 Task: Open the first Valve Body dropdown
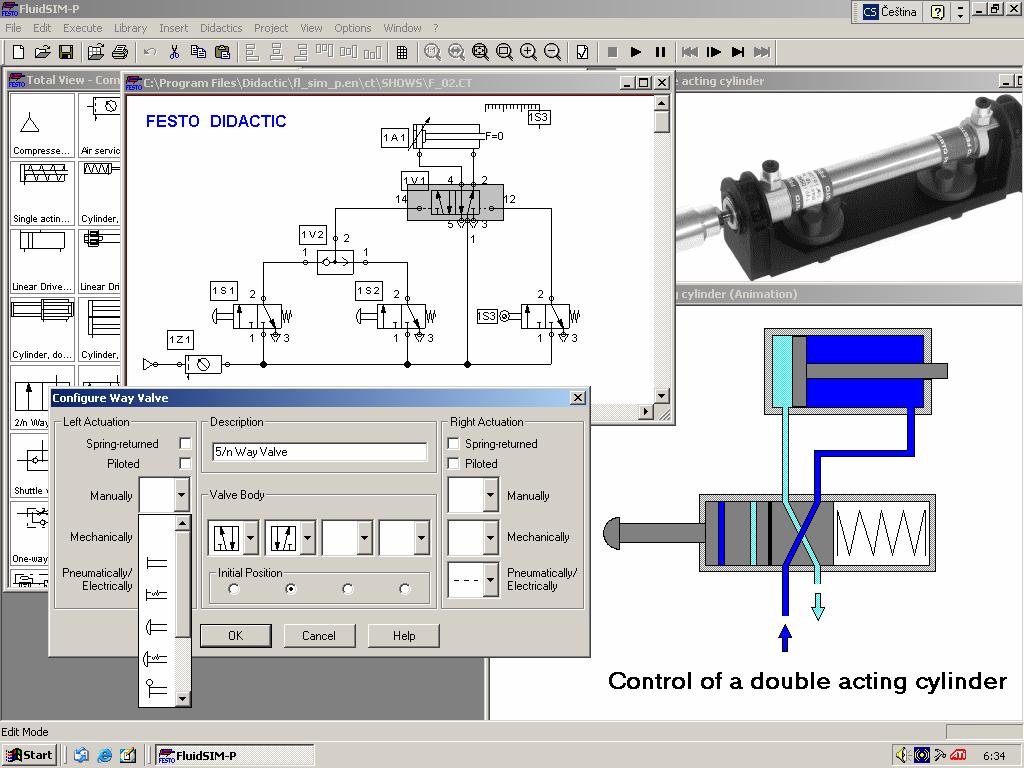coord(251,538)
